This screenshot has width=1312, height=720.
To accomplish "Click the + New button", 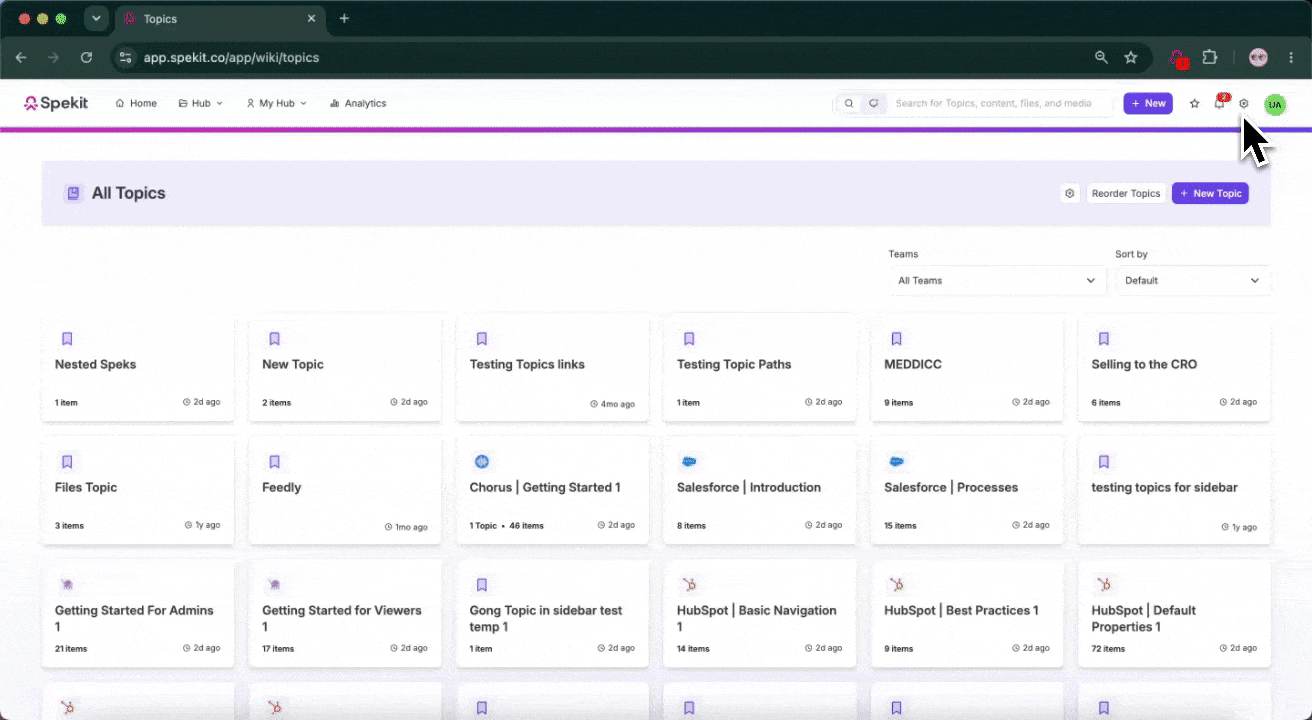I will [x=1148, y=103].
